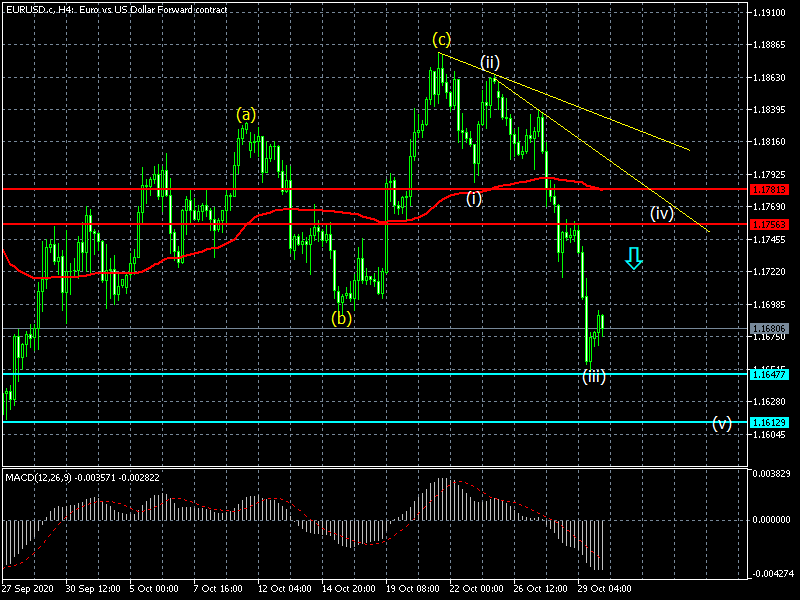Select the (iii) wave label at the low
Screen dimensions: 800x600
pos(594,377)
